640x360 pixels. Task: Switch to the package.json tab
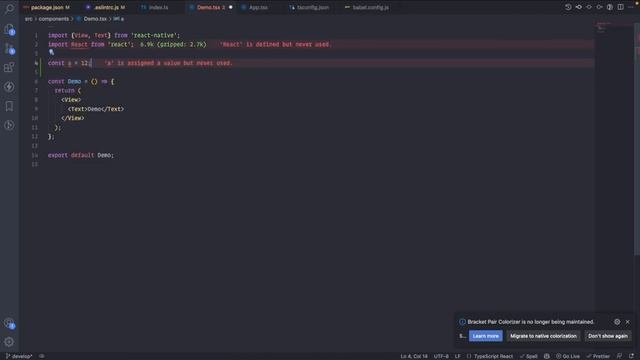pos(47,7)
